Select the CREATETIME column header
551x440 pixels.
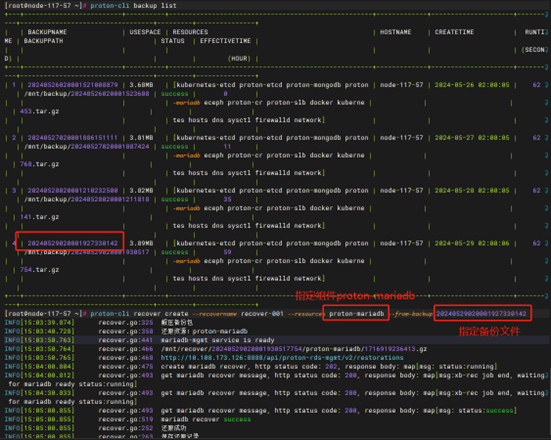[454, 32]
